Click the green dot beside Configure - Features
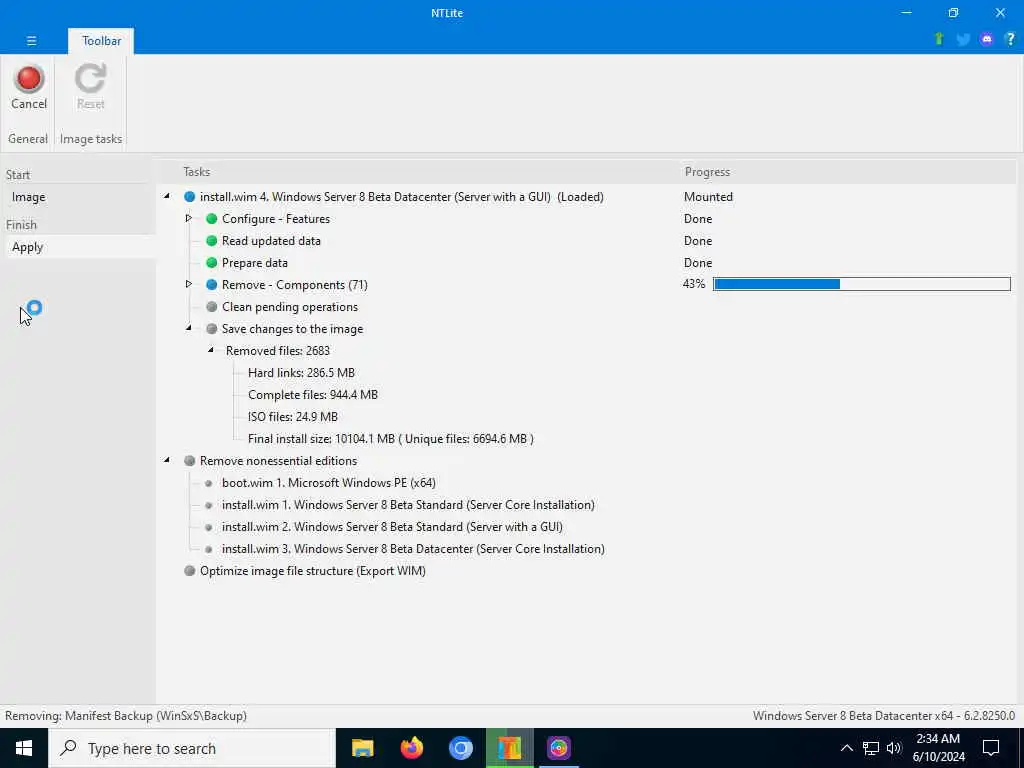Image resolution: width=1024 pixels, height=768 pixels. pyautogui.click(x=211, y=219)
